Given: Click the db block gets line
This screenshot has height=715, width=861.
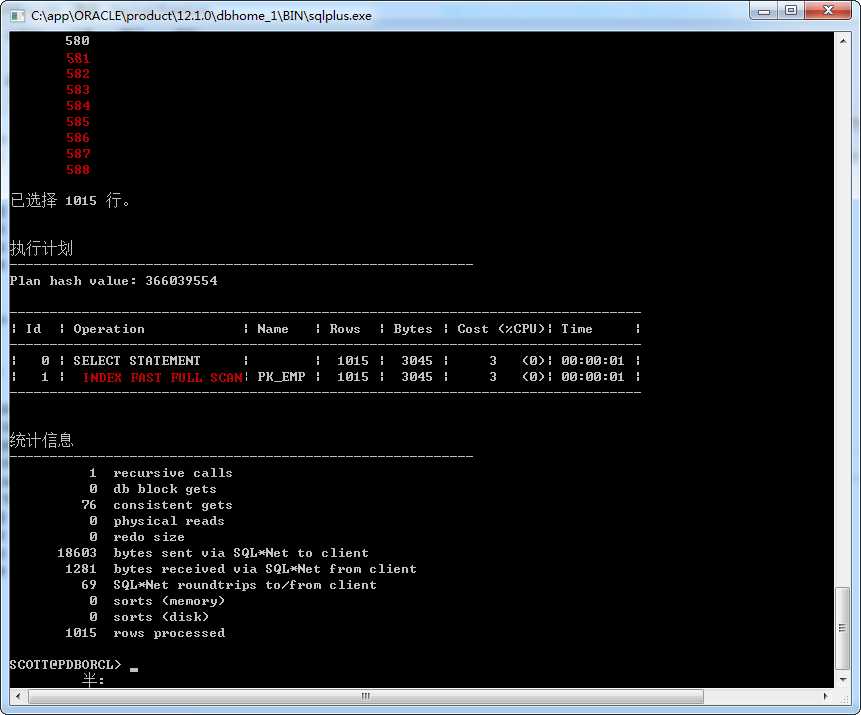Looking at the screenshot, I should (153, 489).
